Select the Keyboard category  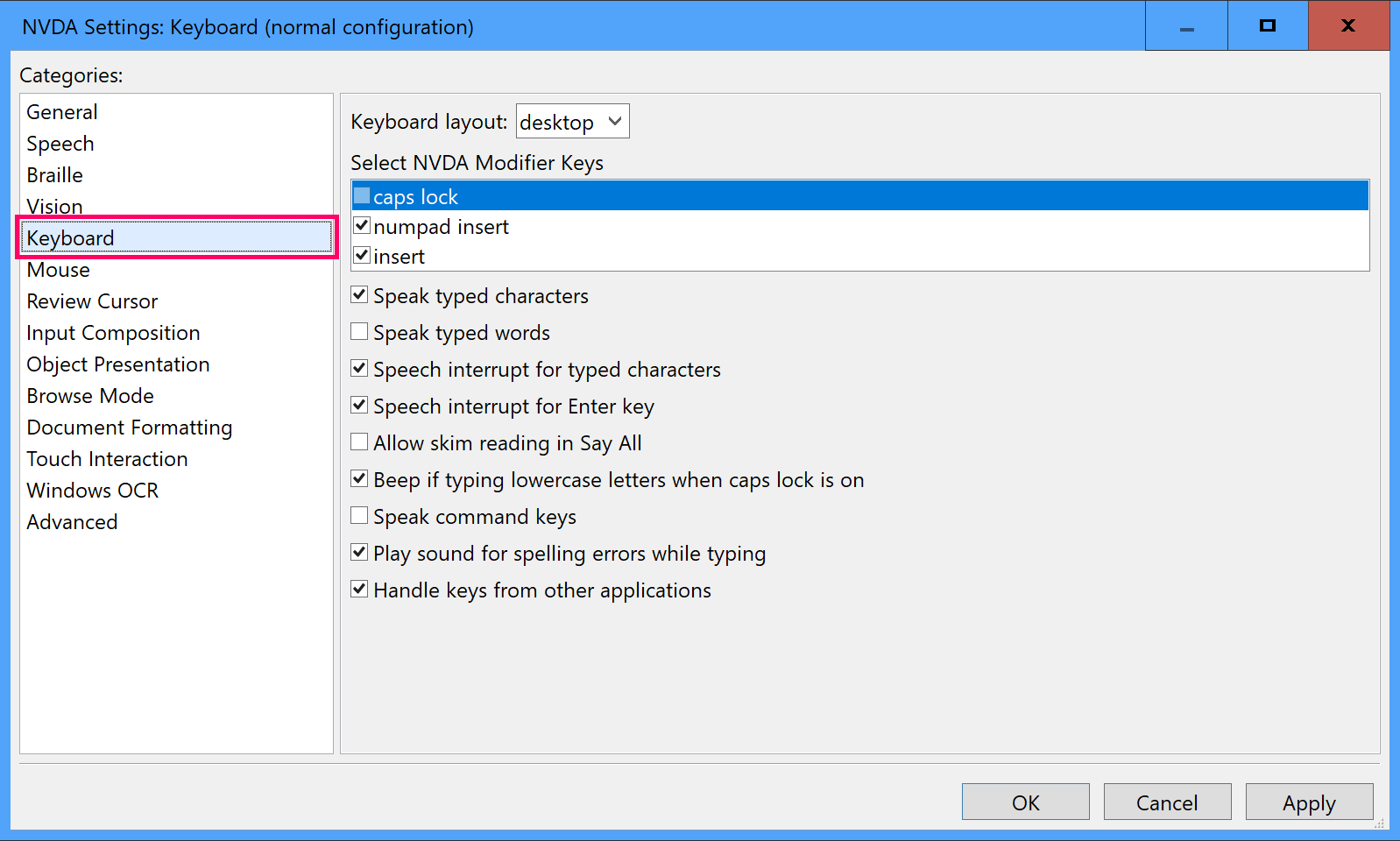pyautogui.click(x=177, y=238)
